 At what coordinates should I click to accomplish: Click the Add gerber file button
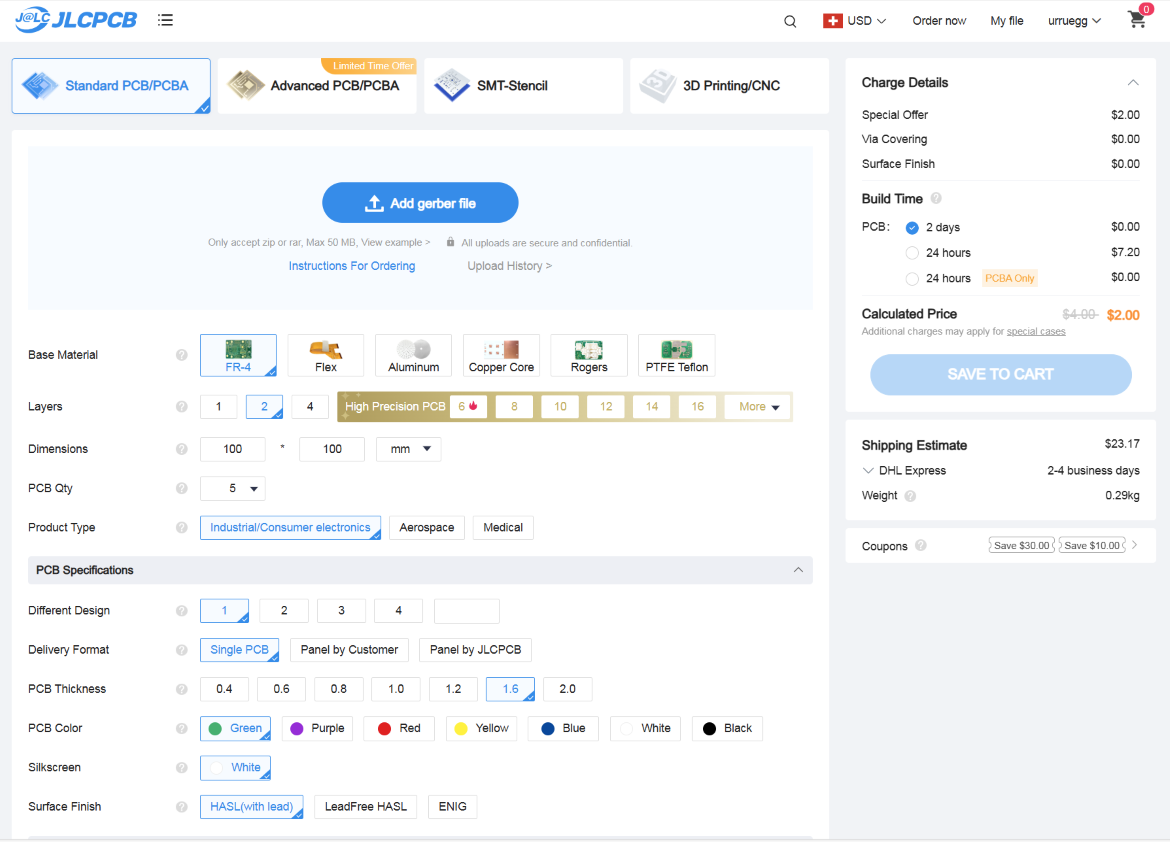(420, 203)
